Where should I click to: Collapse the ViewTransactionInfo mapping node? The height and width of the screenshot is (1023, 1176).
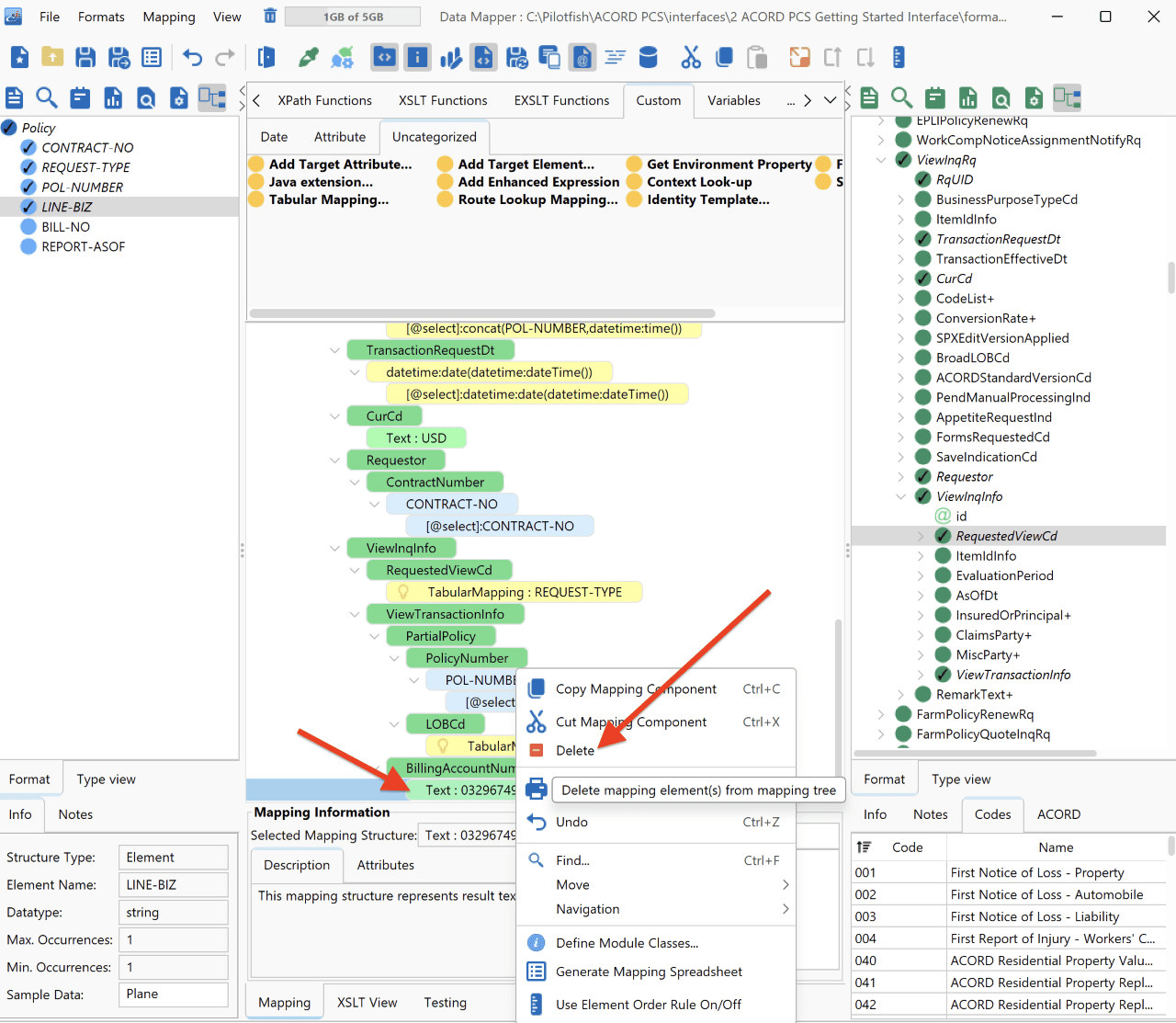click(355, 614)
